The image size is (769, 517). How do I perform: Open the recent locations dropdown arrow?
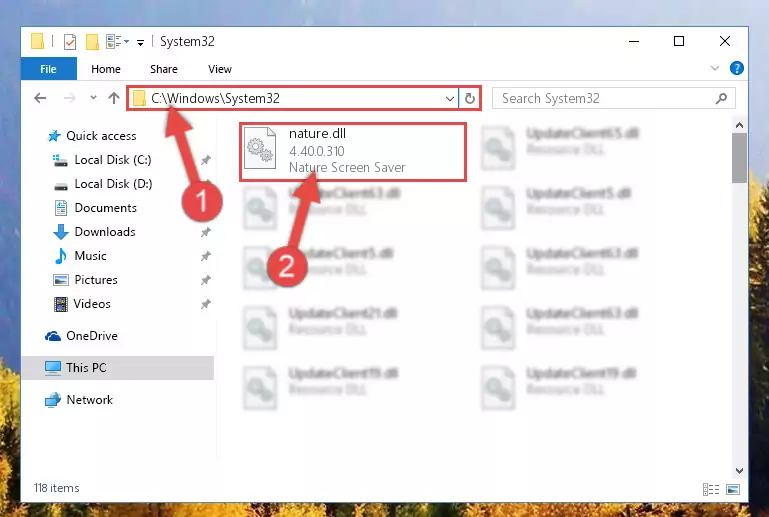tap(93, 98)
